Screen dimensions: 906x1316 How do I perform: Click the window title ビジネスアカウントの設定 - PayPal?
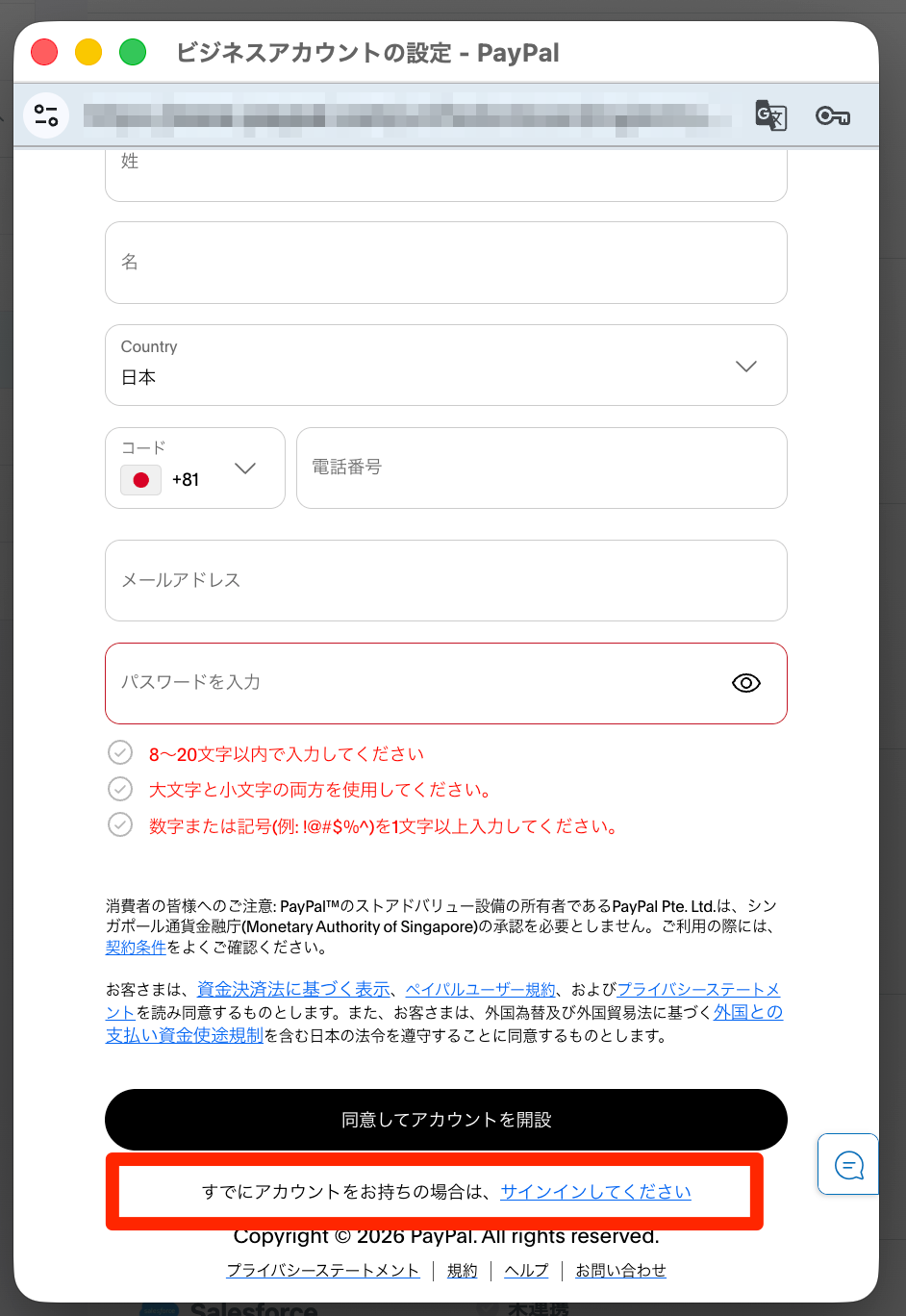tap(367, 52)
